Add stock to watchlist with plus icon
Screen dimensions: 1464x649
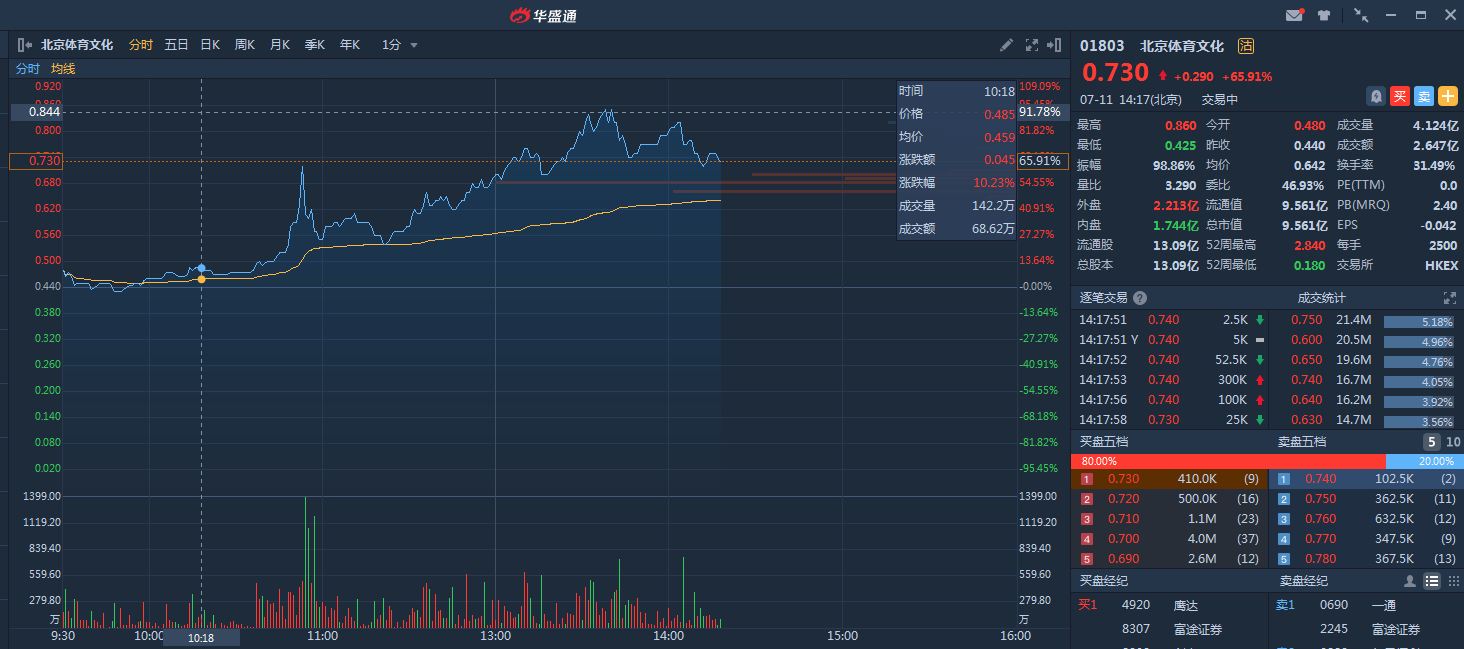(1448, 96)
